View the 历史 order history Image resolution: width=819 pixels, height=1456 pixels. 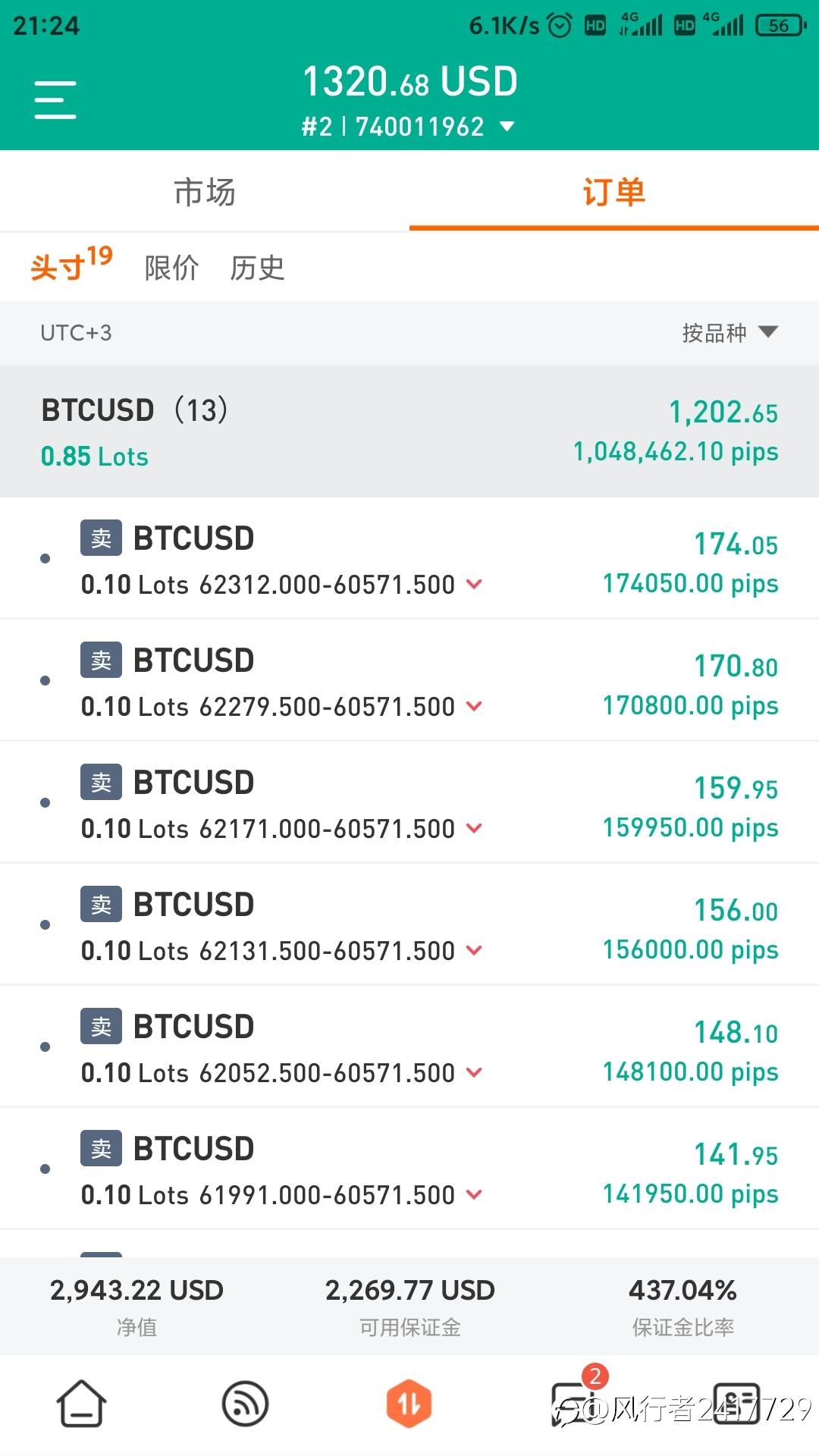pyautogui.click(x=257, y=268)
